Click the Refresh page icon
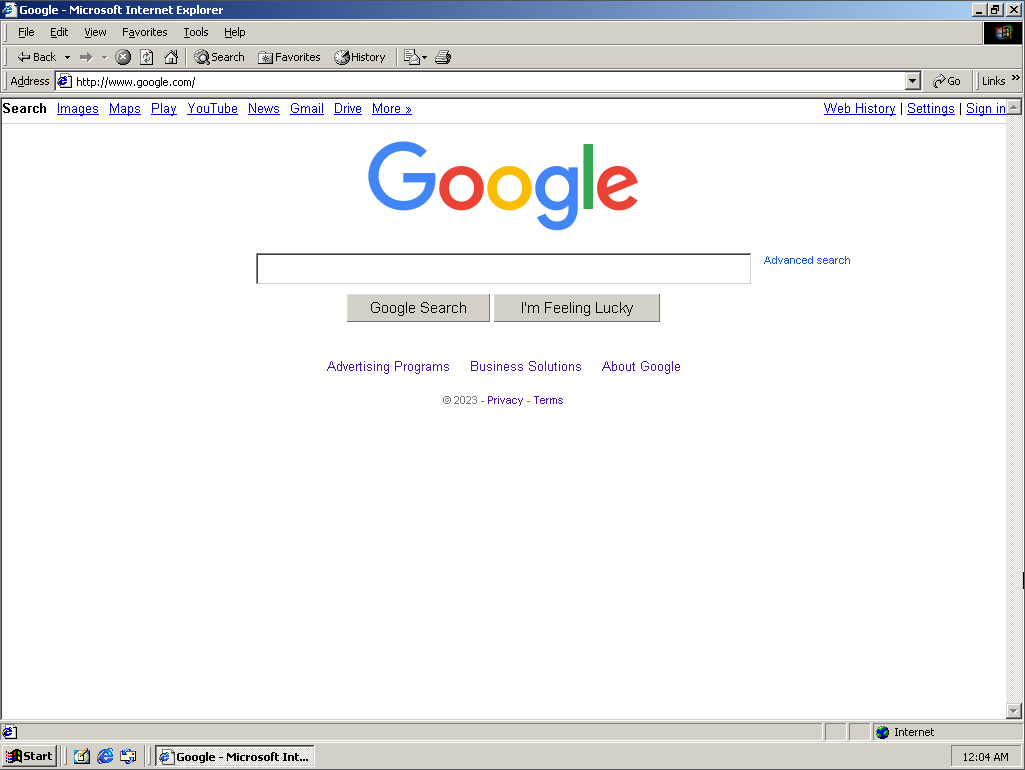 click(x=147, y=57)
